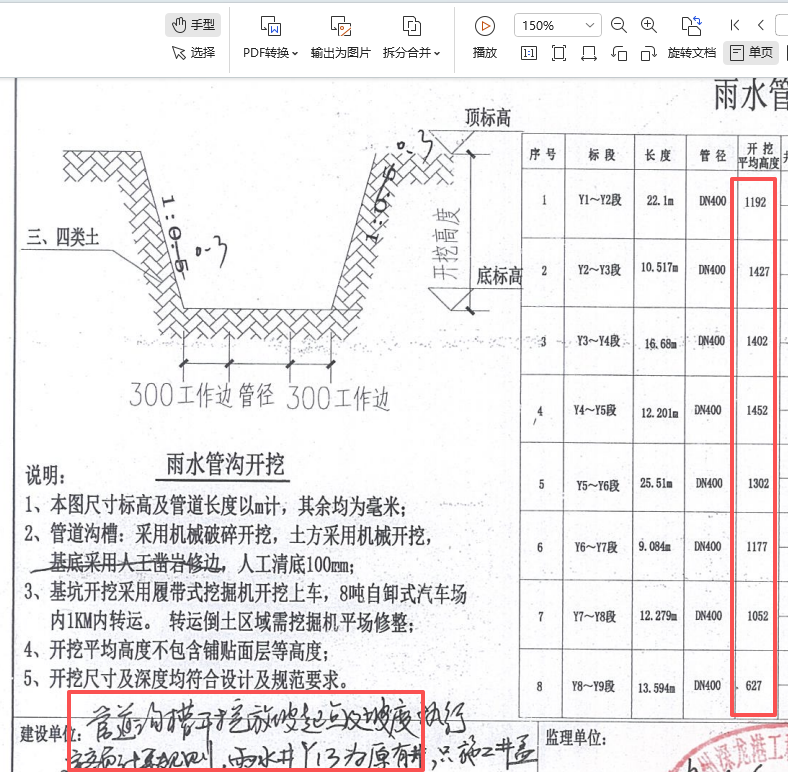Click the 1427 height value

pos(759,271)
